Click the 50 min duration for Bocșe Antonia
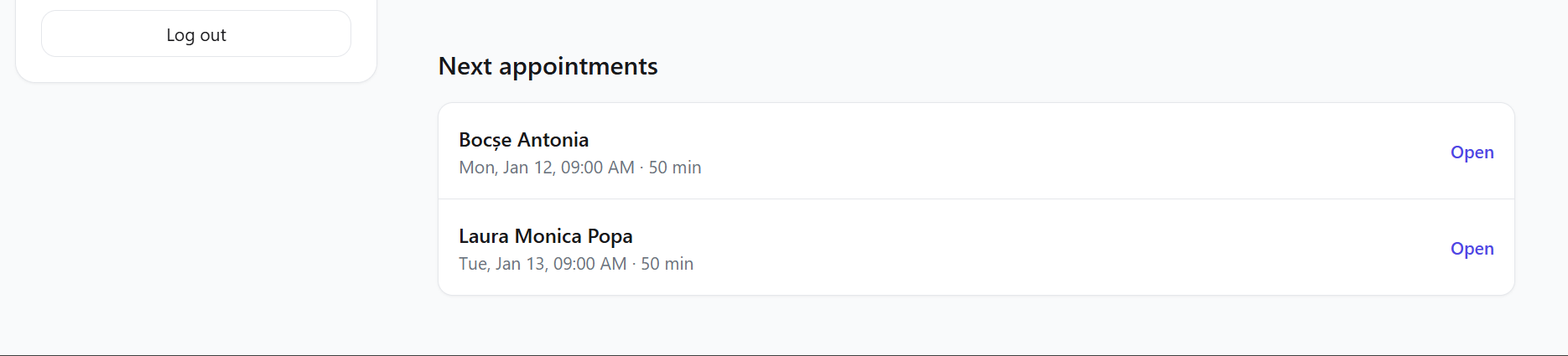Viewport: 1568px width, 356px height. 675,168
